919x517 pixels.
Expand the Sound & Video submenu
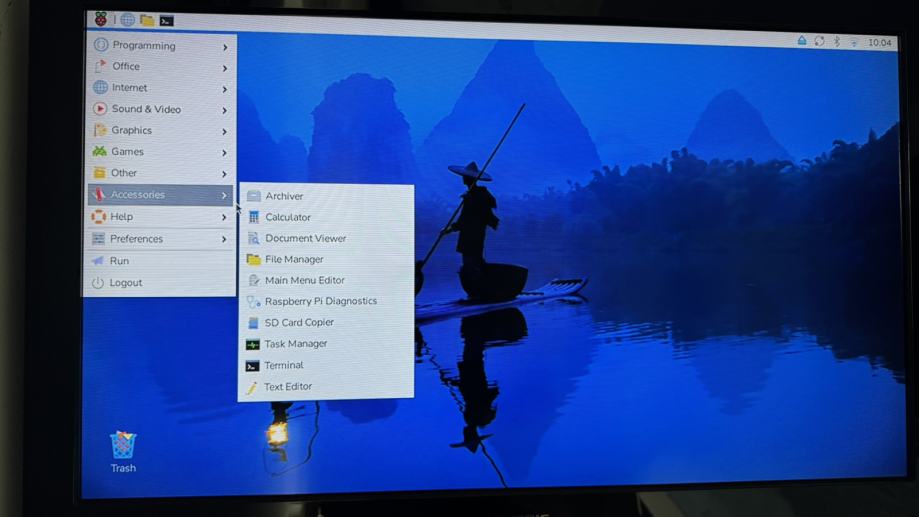(160, 109)
